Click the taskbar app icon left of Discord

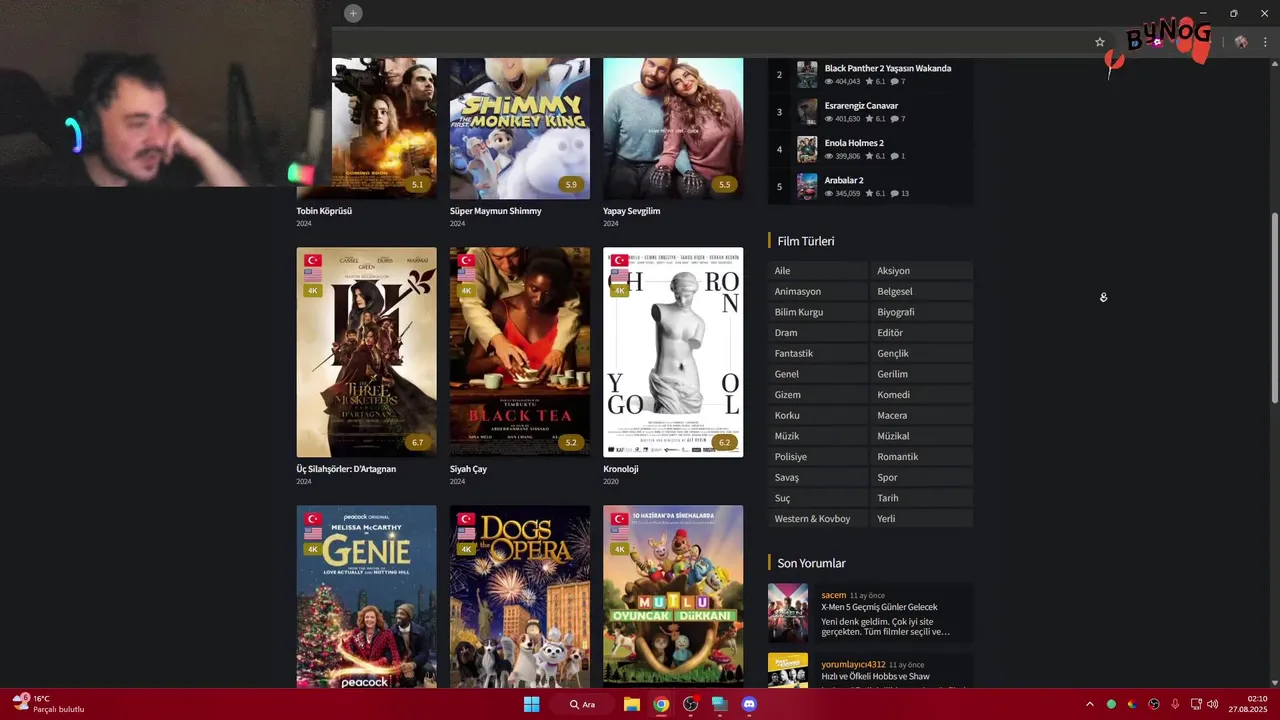click(x=719, y=704)
